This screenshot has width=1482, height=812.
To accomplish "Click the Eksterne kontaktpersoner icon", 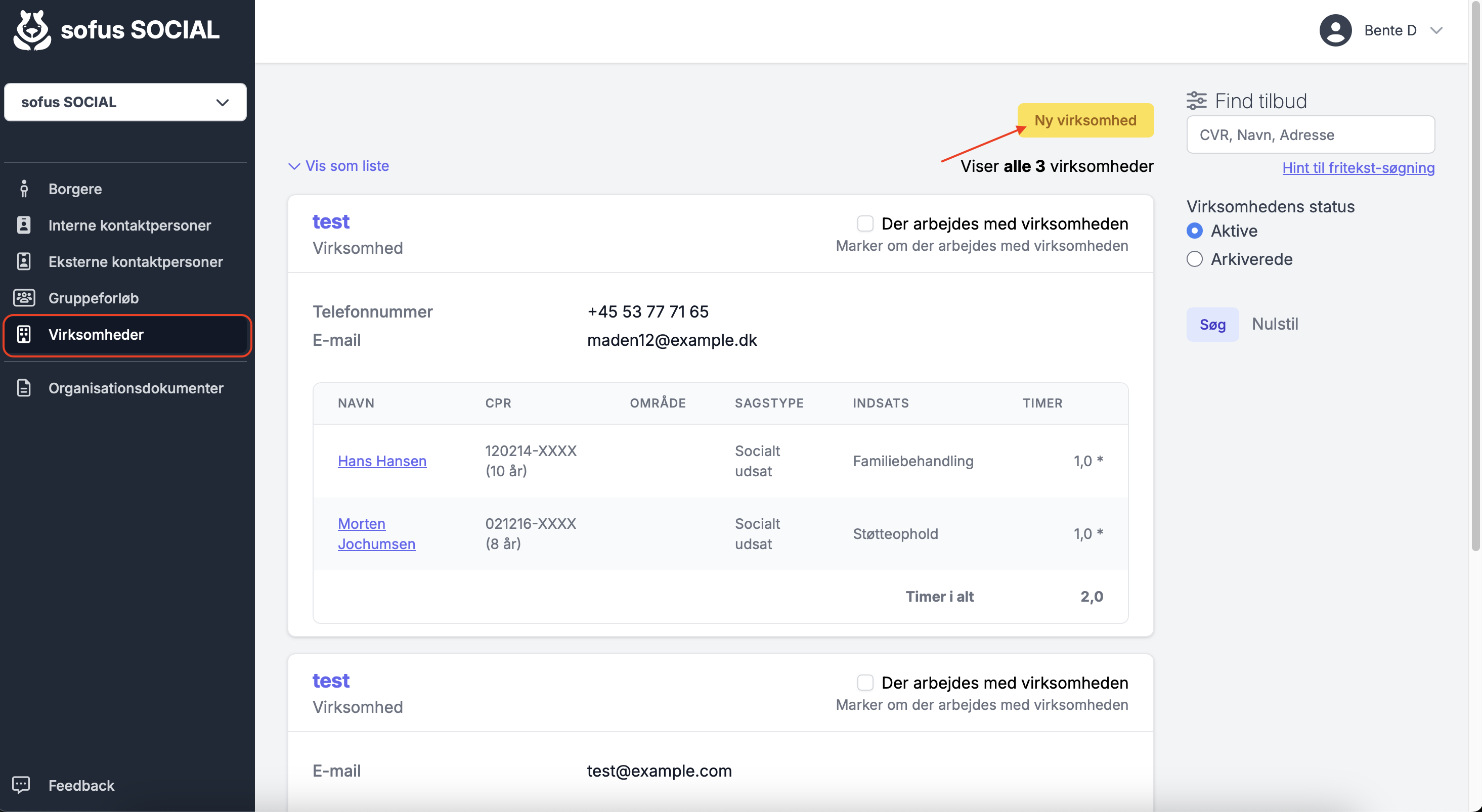I will [24, 261].
